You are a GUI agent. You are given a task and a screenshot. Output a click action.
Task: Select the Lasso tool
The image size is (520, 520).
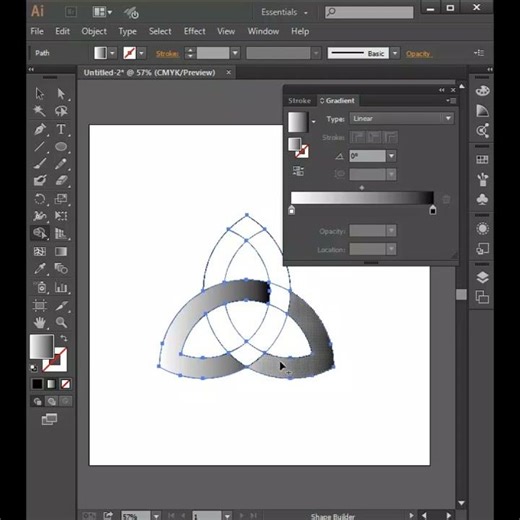61,111
